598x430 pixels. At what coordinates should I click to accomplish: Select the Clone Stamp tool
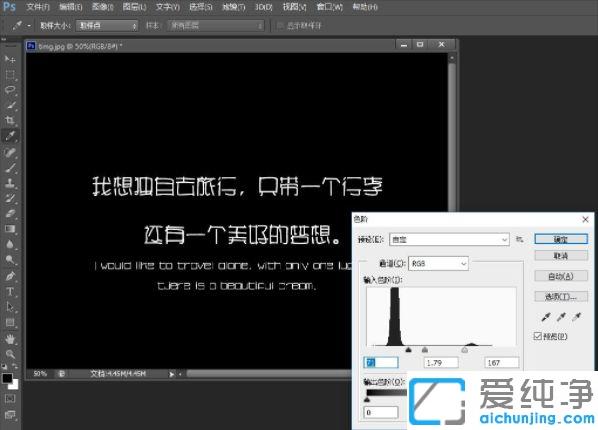[10, 183]
